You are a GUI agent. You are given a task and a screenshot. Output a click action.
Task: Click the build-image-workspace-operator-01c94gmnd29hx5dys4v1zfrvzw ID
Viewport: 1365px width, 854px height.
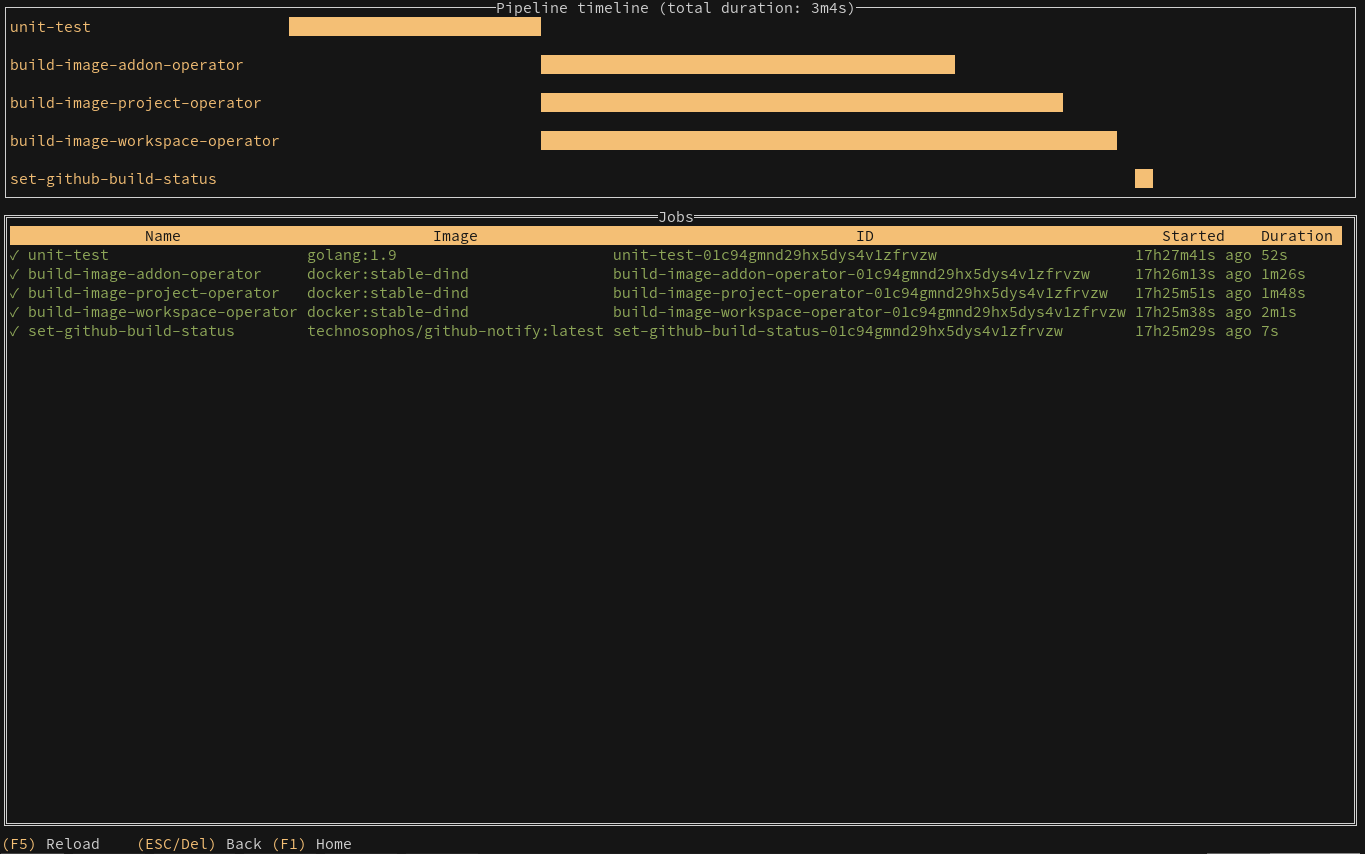pos(869,312)
